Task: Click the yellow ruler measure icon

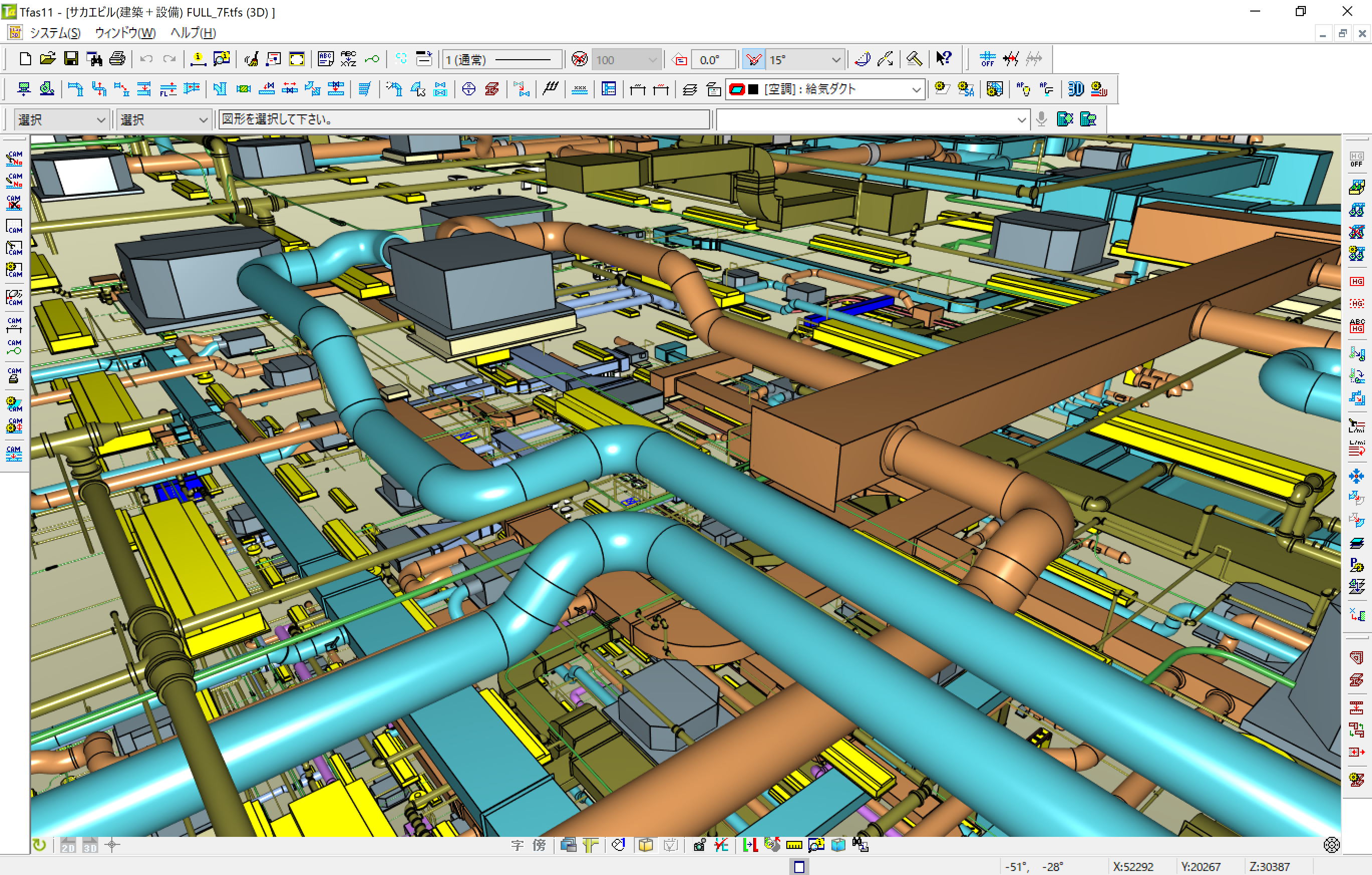Action: pos(794,845)
